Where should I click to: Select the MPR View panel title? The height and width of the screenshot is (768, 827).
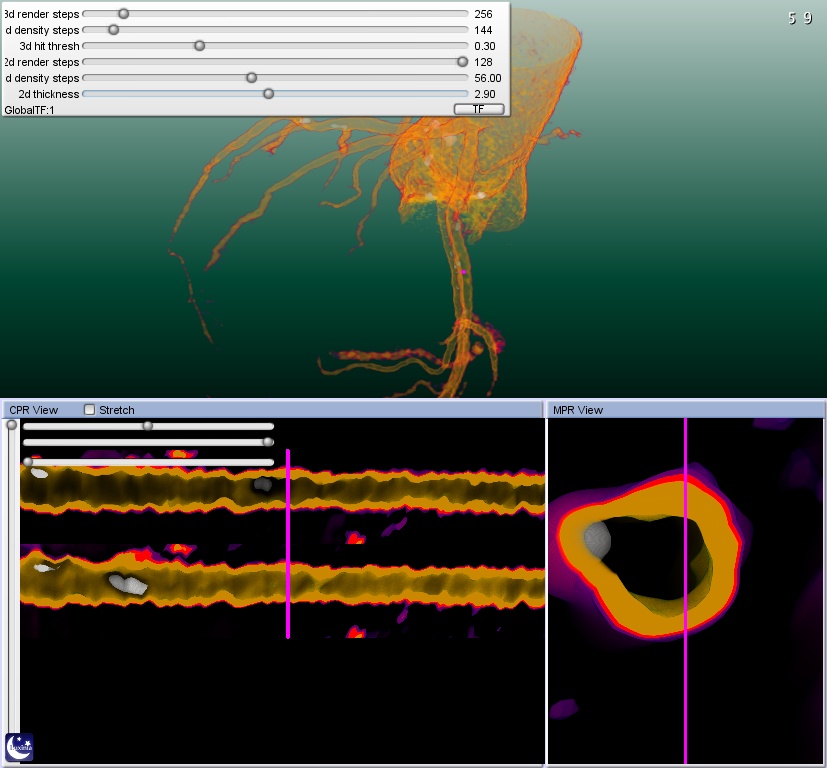pos(578,410)
